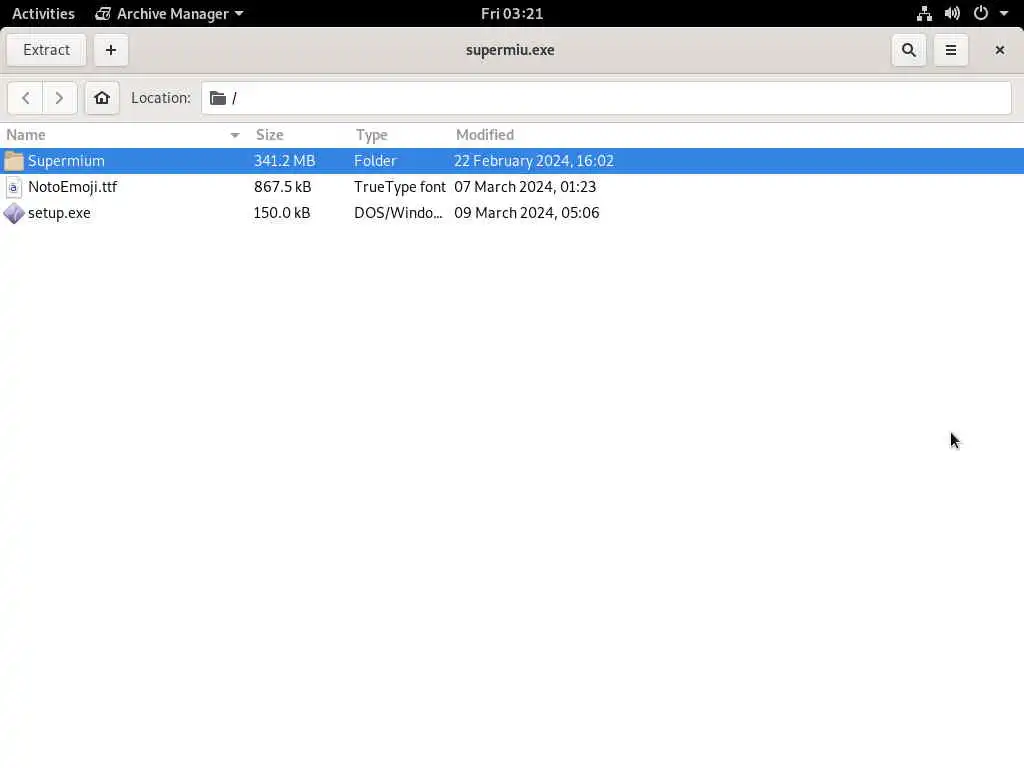Open the Archive Manager app menu
This screenshot has width=1024, height=768.
pyautogui.click(x=169, y=14)
